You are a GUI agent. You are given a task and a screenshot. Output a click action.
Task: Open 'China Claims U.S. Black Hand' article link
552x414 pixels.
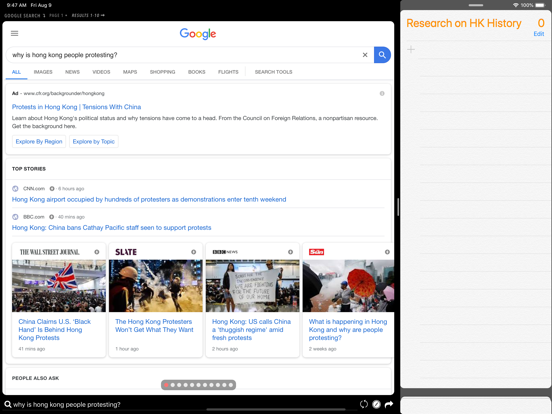(x=55, y=330)
